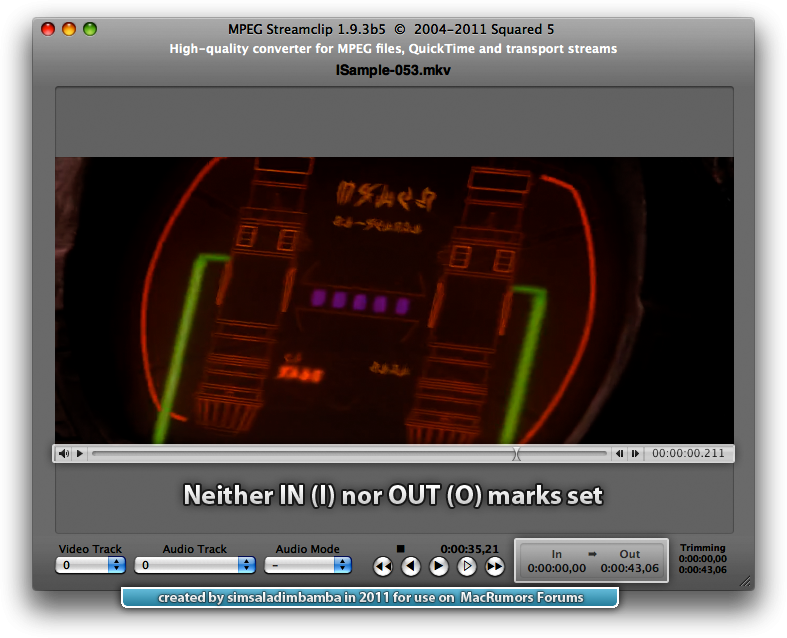The height and width of the screenshot is (638, 787).
Task: Click the Trimming duration readout
Action: click(703, 559)
